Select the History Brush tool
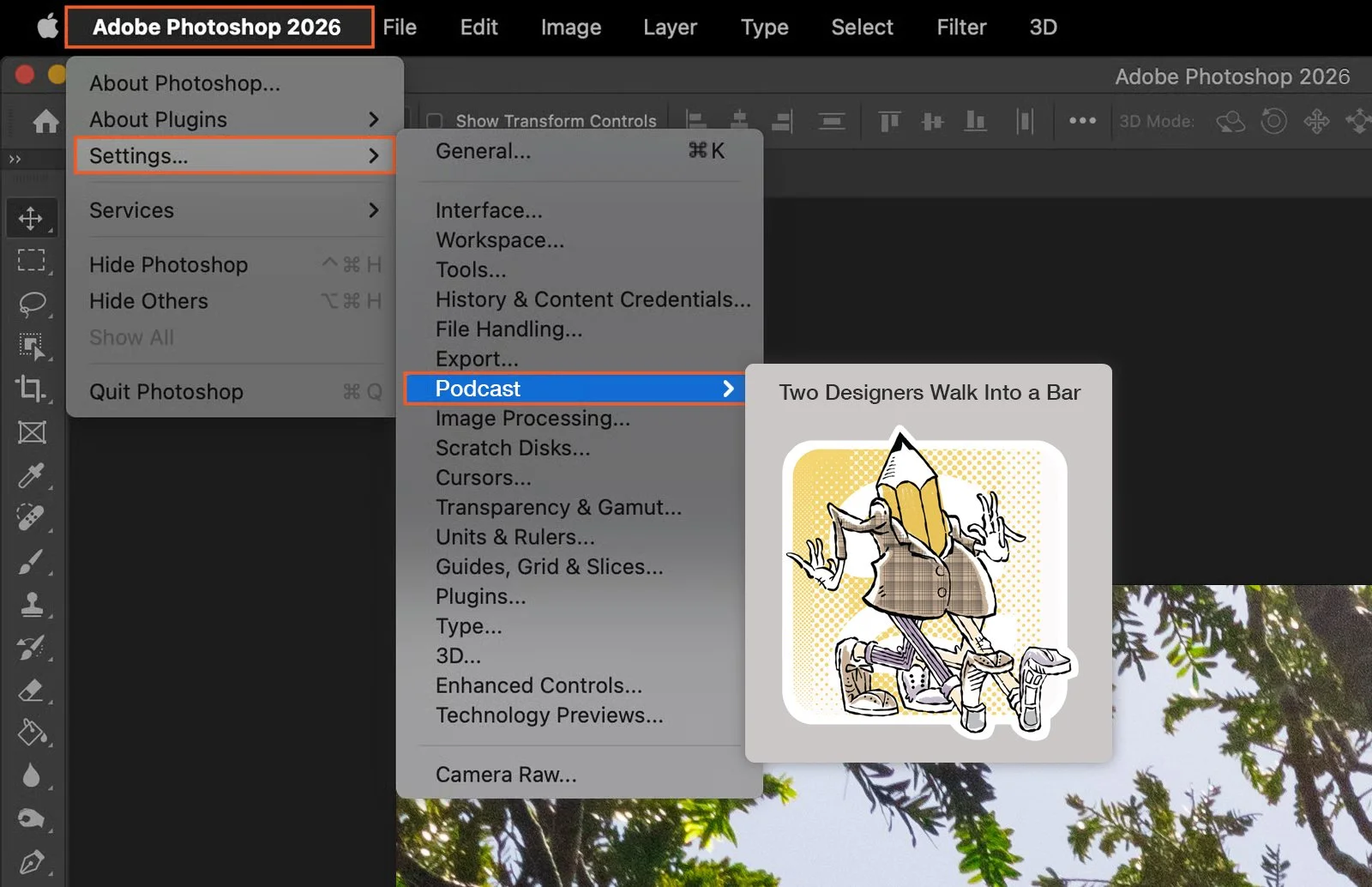1372x887 pixels. (31, 648)
